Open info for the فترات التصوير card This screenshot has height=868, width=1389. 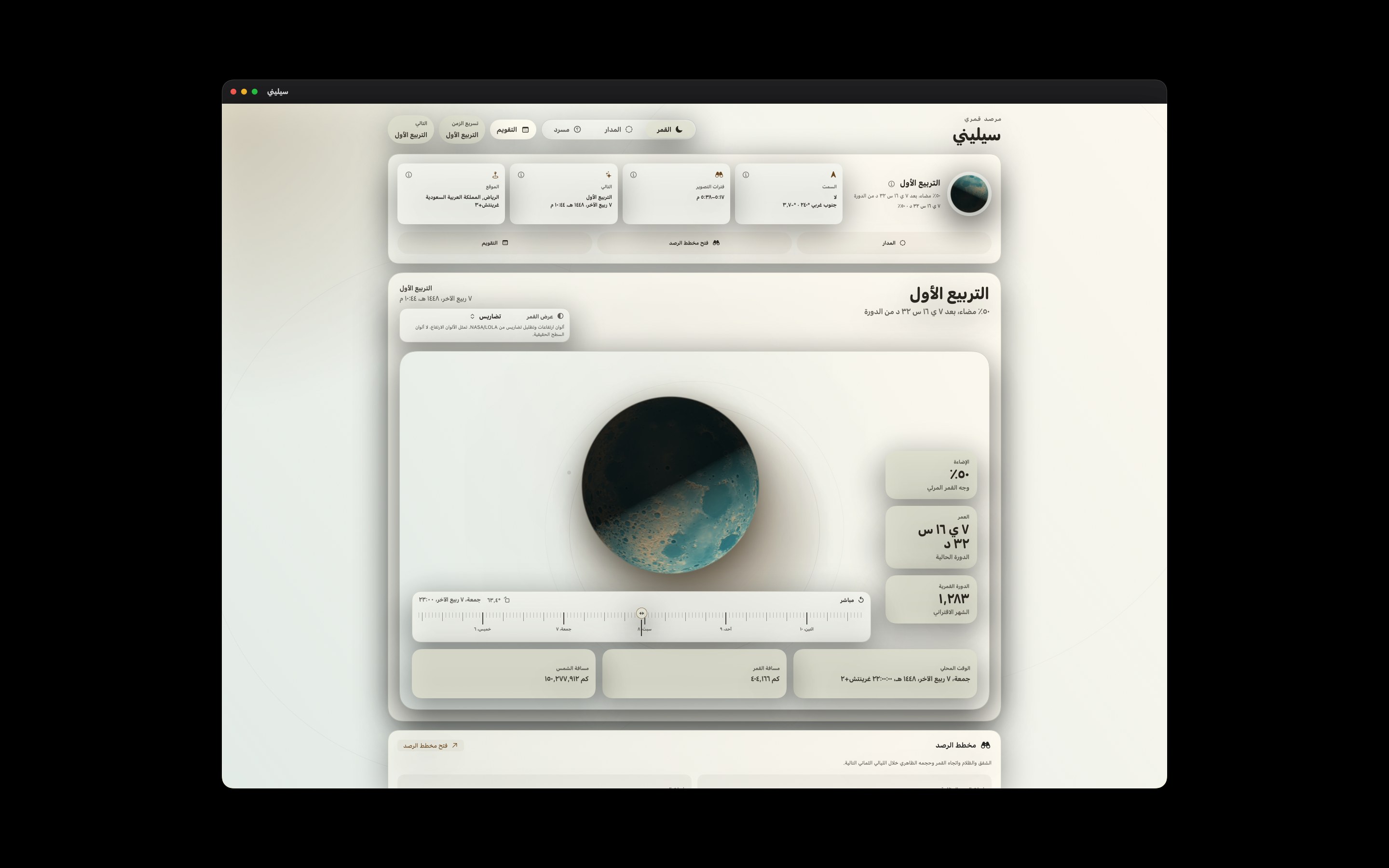point(633,175)
